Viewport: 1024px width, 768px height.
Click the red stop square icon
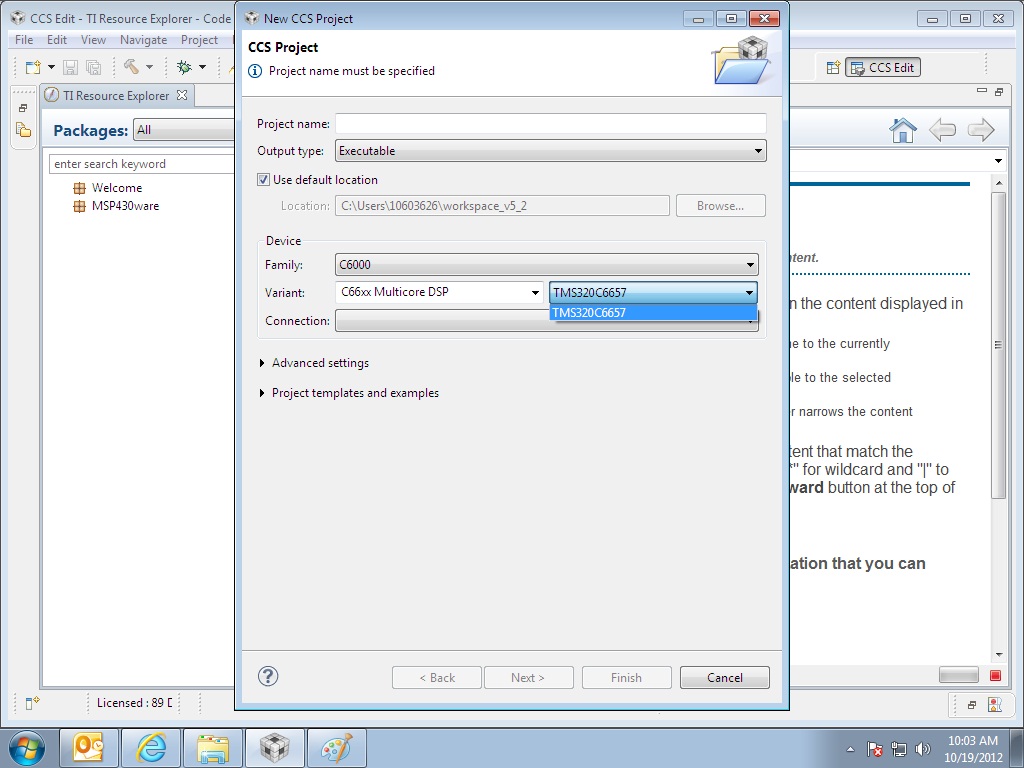coord(995,675)
